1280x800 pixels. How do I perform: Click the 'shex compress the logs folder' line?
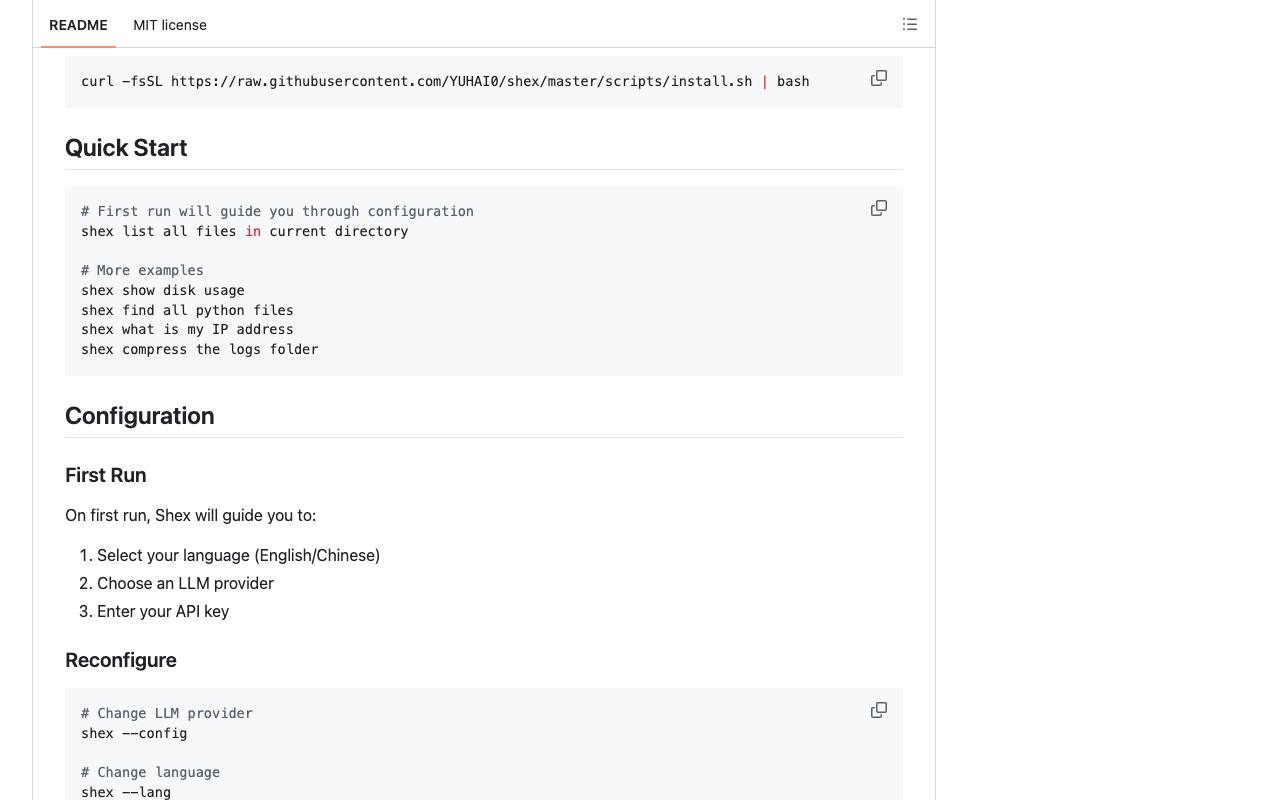tap(200, 349)
